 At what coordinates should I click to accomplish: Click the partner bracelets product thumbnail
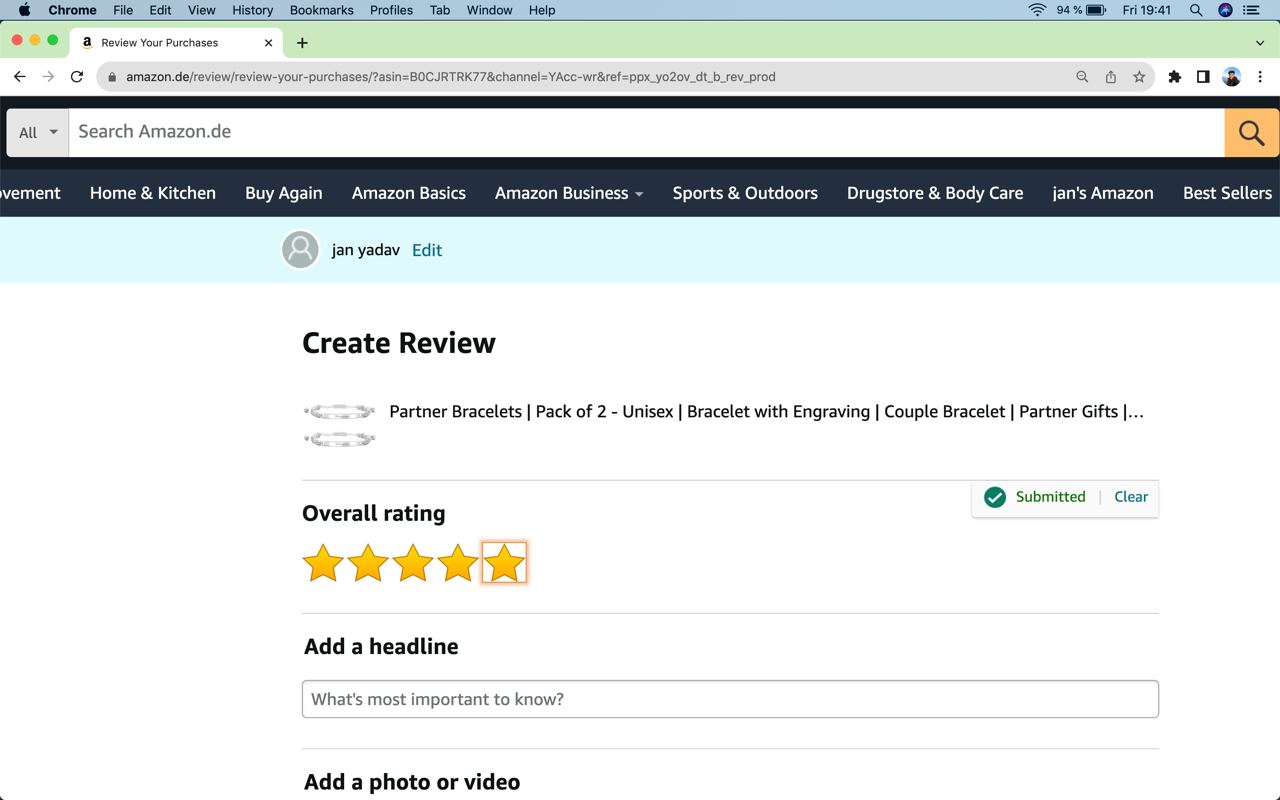[x=340, y=425]
